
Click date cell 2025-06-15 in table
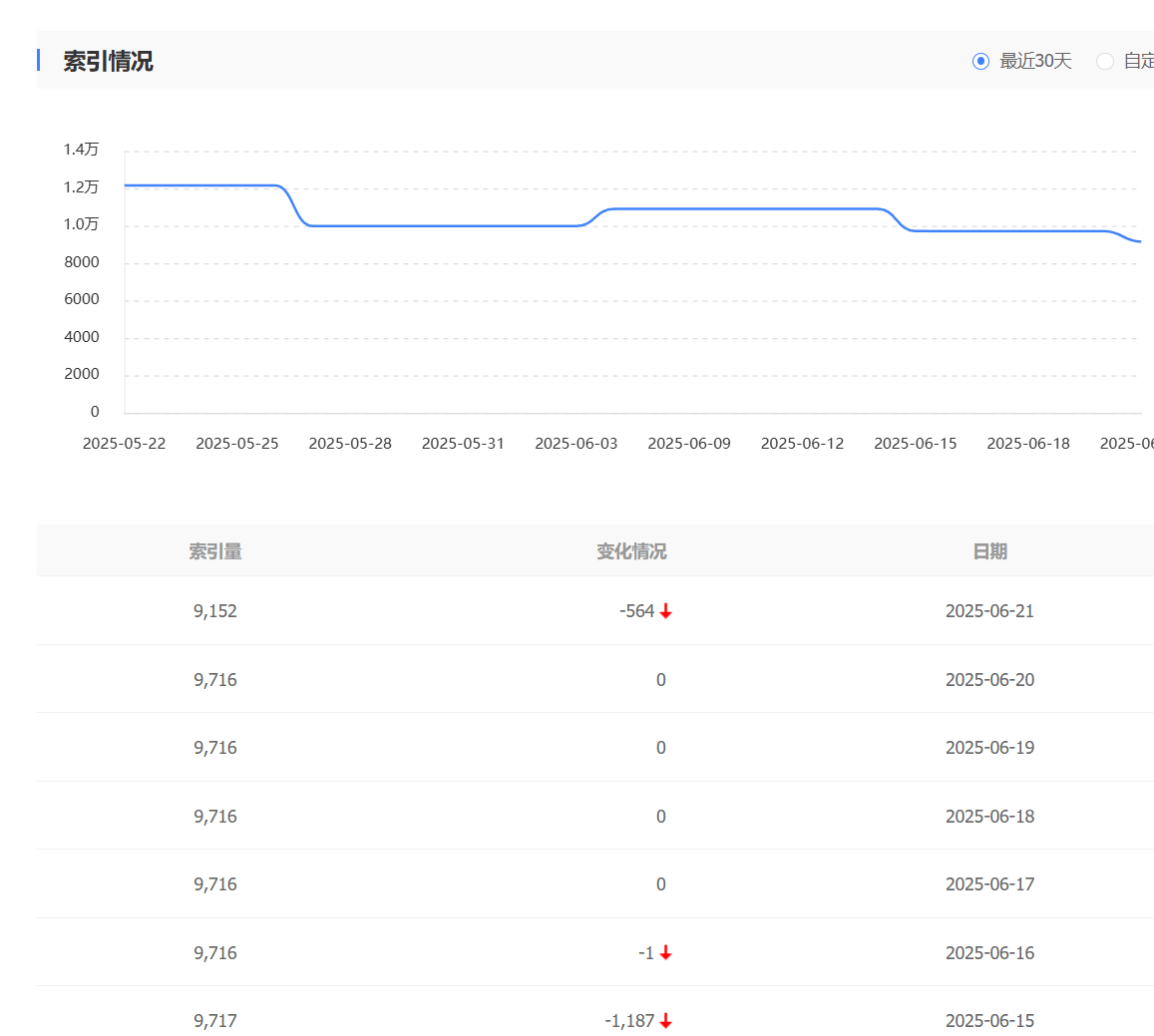click(989, 1021)
